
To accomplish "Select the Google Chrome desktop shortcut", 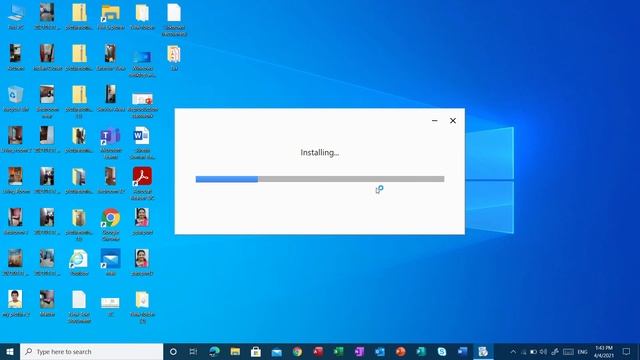I will click(111, 224).
